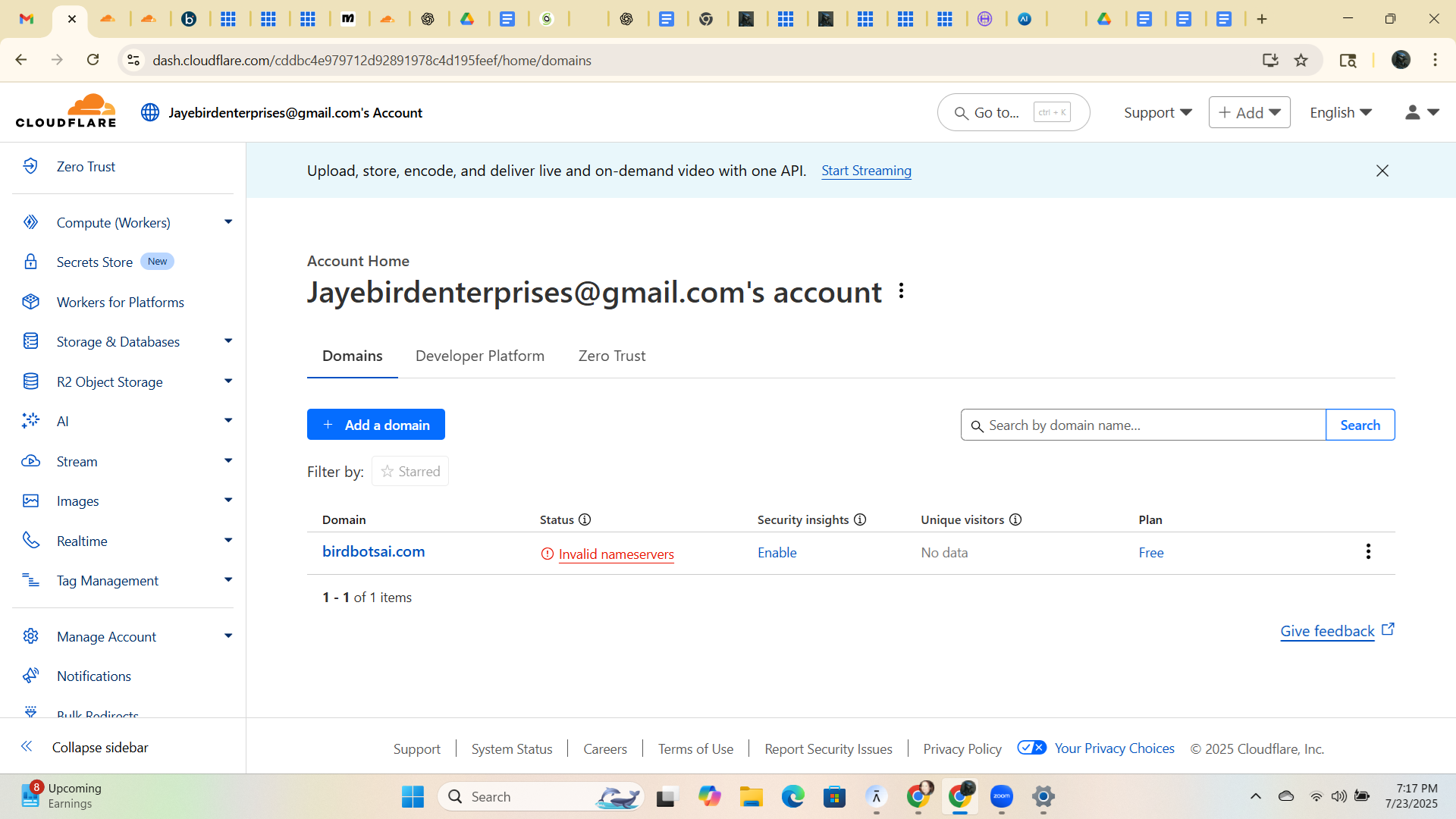The width and height of the screenshot is (1456, 819).
Task: Open the Invalid nameservers link
Action: [x=616, y=554]
